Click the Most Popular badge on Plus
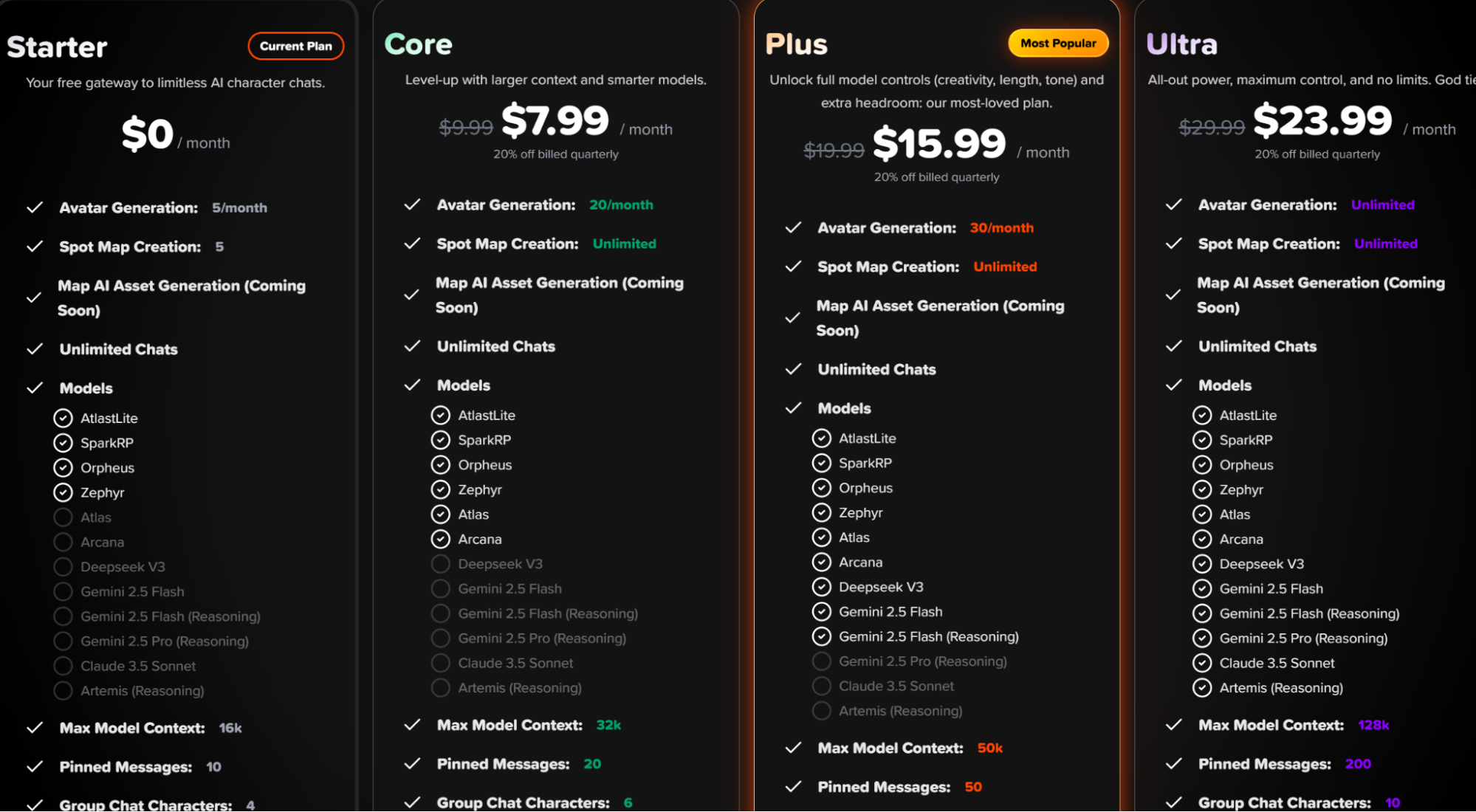 tap(1057, 44)
